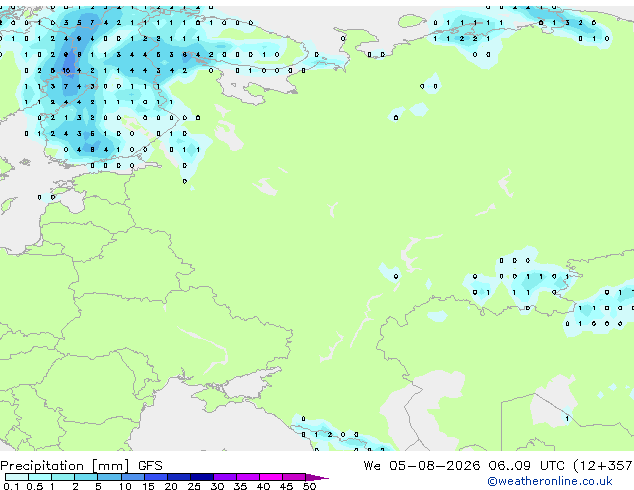Click the '(12+357' forecast offset text
Screen dimensions: 634x490
(x=603, y=466)
